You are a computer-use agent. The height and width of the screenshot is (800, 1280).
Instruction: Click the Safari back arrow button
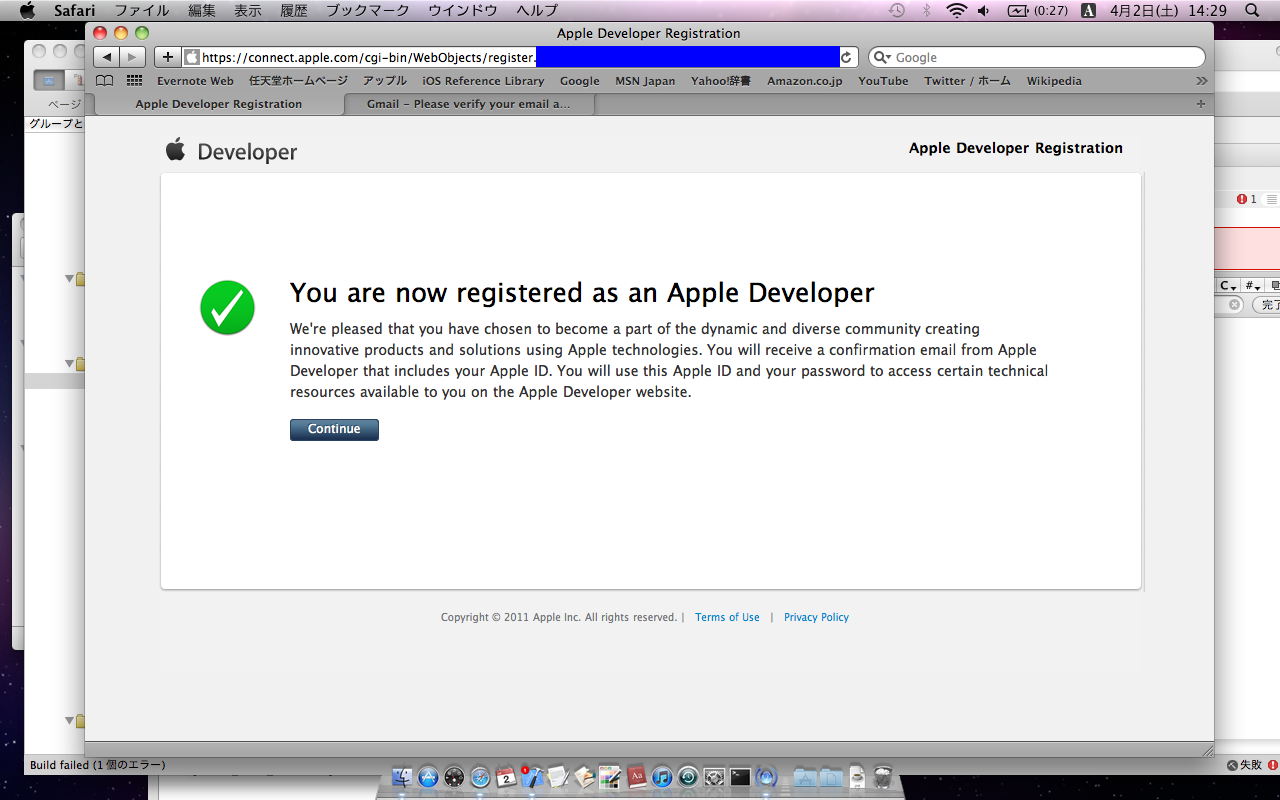coord(107,58)
